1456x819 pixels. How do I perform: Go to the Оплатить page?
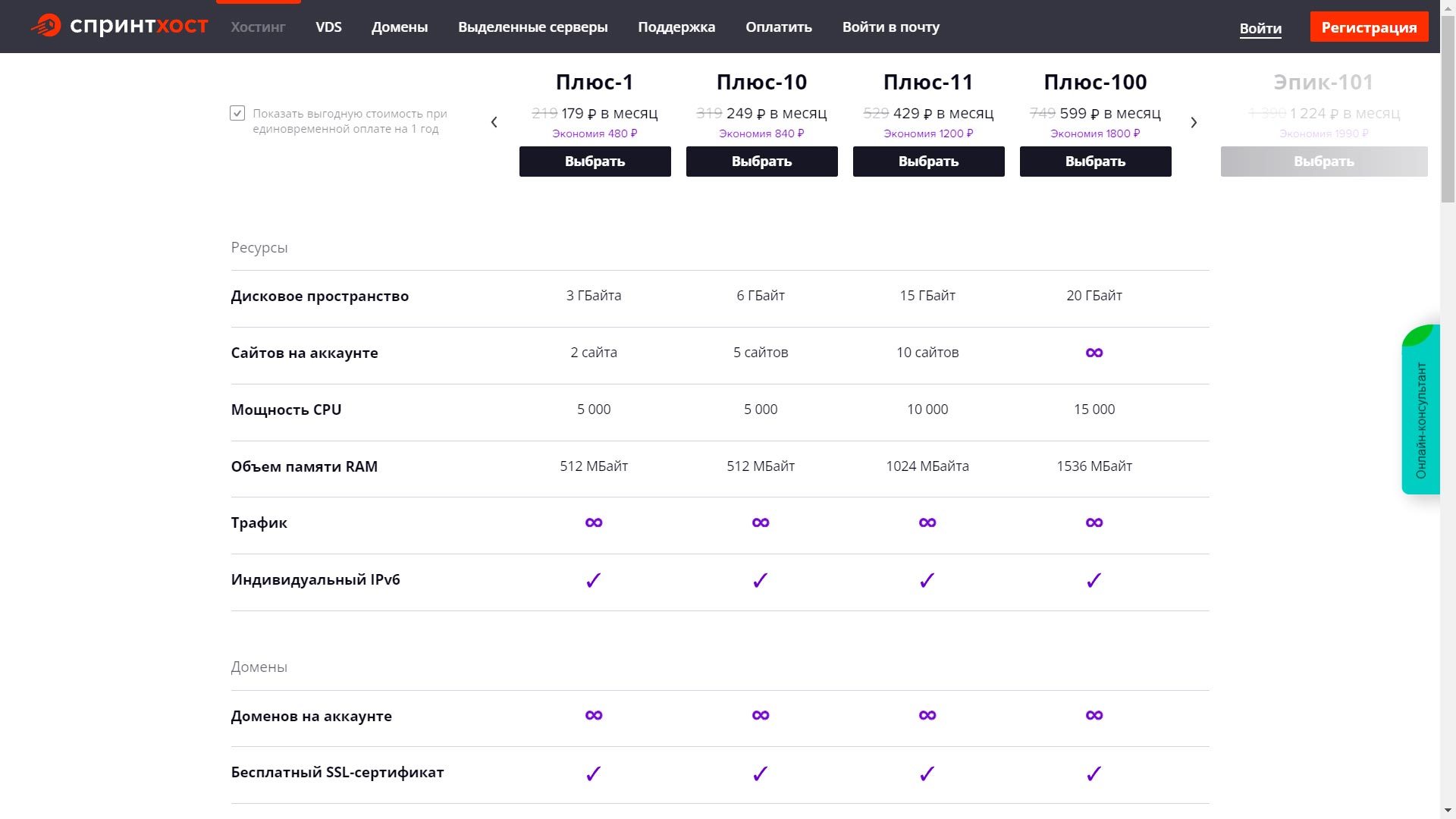778,27
